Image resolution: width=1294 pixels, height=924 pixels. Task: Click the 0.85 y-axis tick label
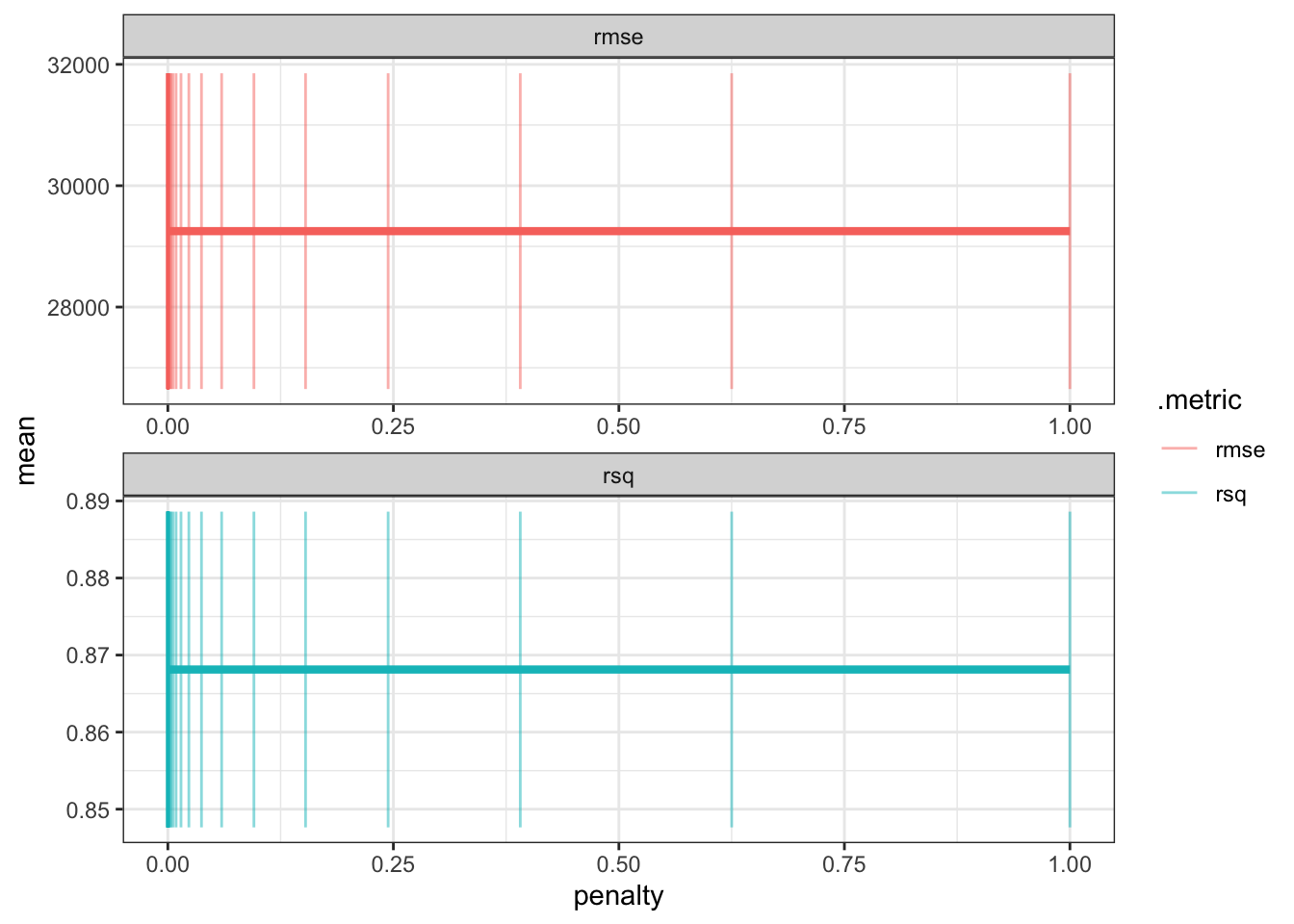pos(88,809)
